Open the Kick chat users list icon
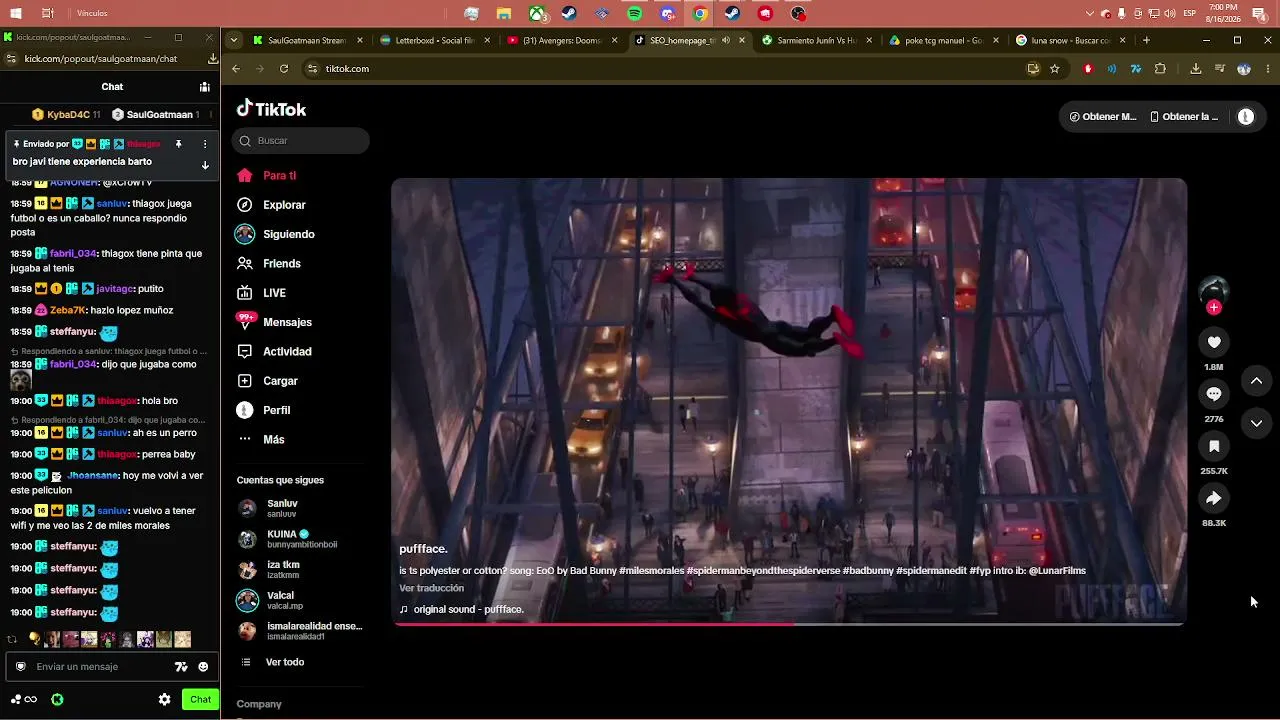 [204, 87]
